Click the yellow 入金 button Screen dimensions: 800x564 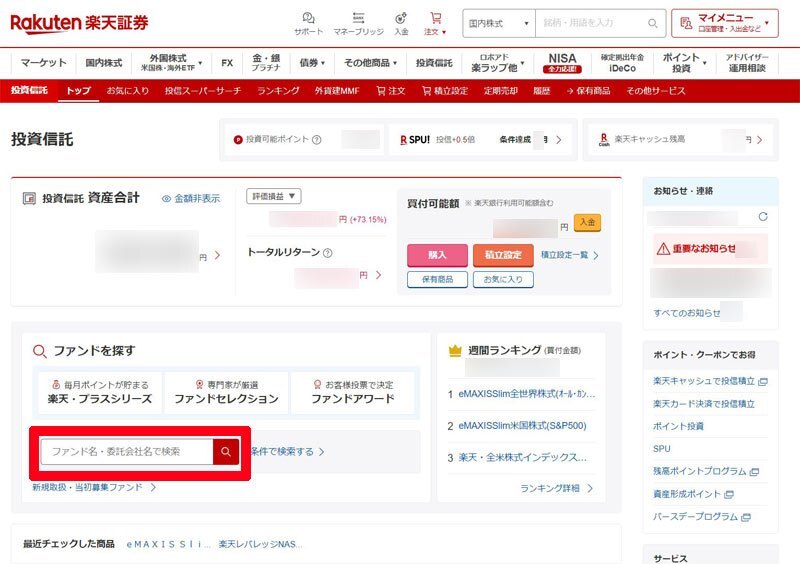(x=587, y=222)
